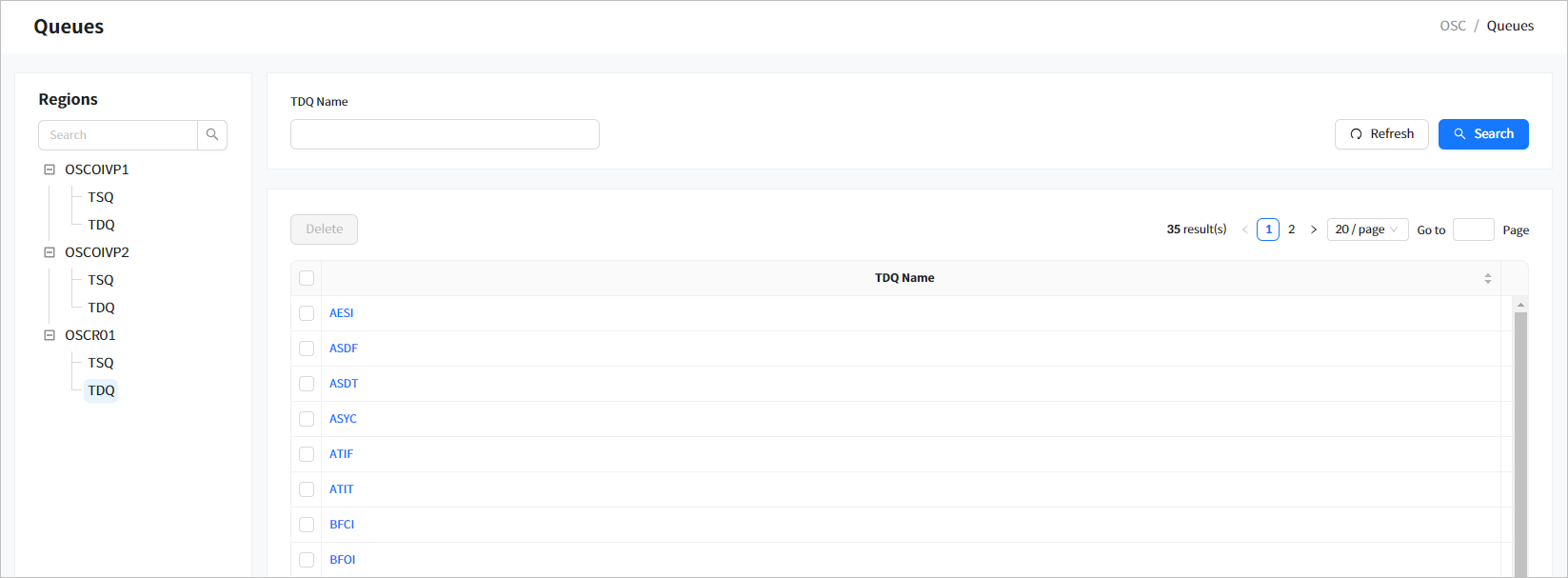This screenshot has height=578, width=1568.
Task: Collapse the OSCR01 region node
Action: [50, 335]
